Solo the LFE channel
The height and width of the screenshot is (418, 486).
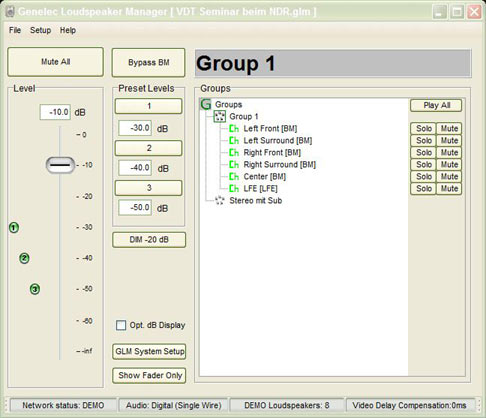pos(423,188)
